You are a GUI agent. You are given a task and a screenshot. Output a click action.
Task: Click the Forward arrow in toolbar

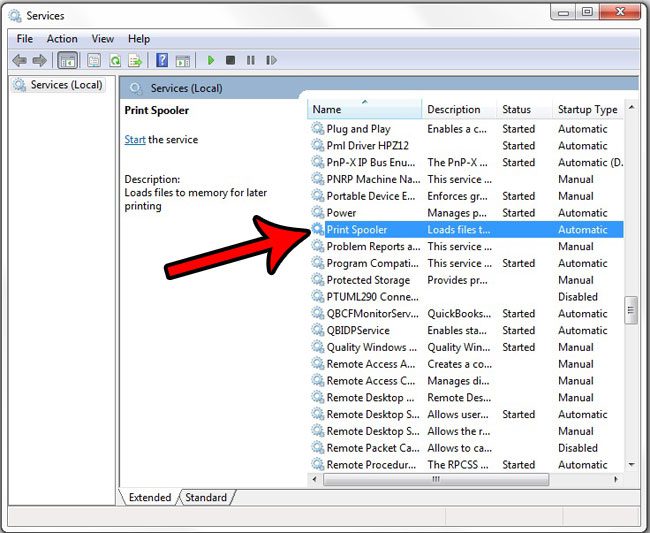39,60
